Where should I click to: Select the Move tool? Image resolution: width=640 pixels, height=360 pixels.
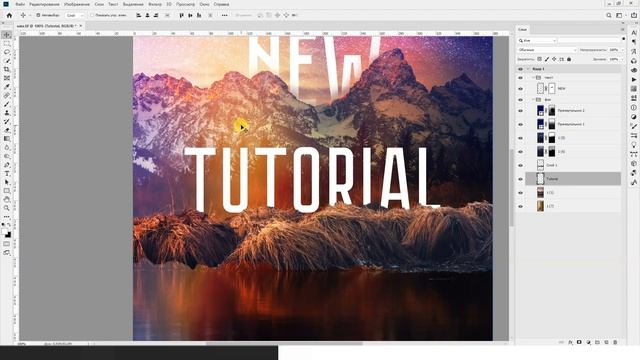tap(7, 35)
